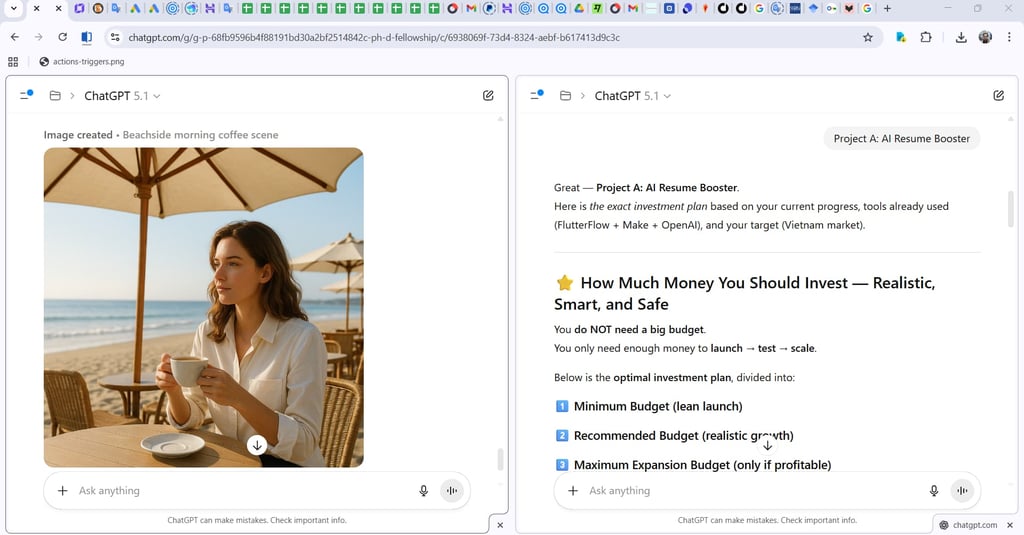Click the microphone dictate icon in left pane
This screenshot has width=1024, height=535.
[424, 491]
